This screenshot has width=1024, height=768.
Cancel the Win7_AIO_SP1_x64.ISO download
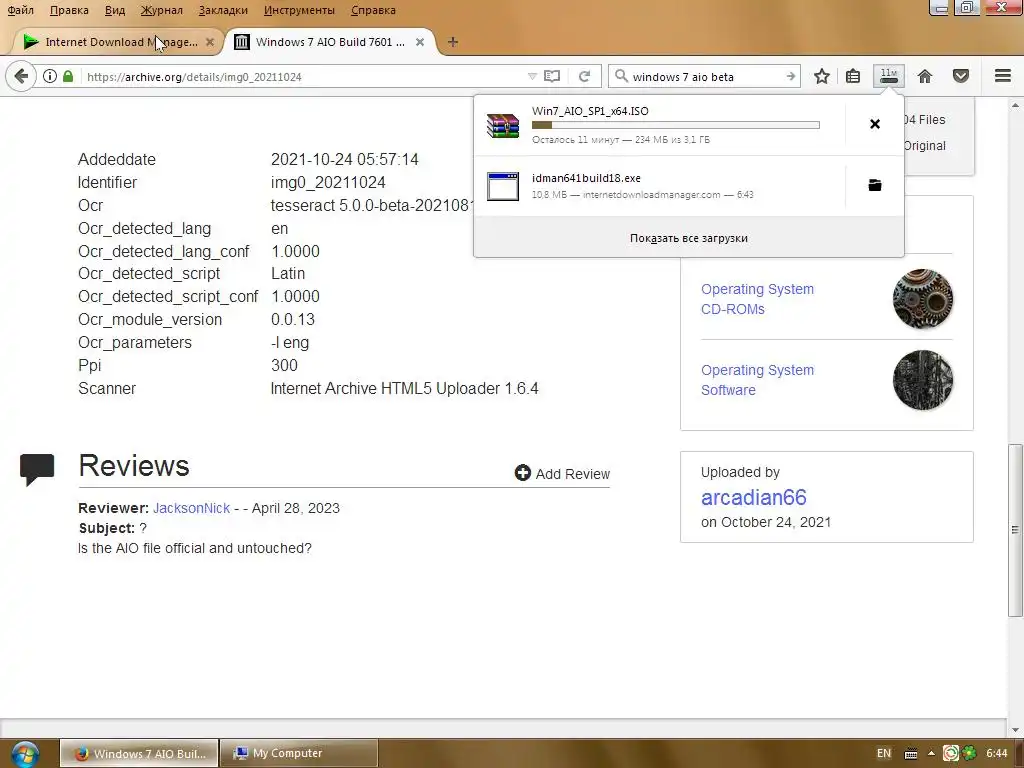tap(875, 124)
